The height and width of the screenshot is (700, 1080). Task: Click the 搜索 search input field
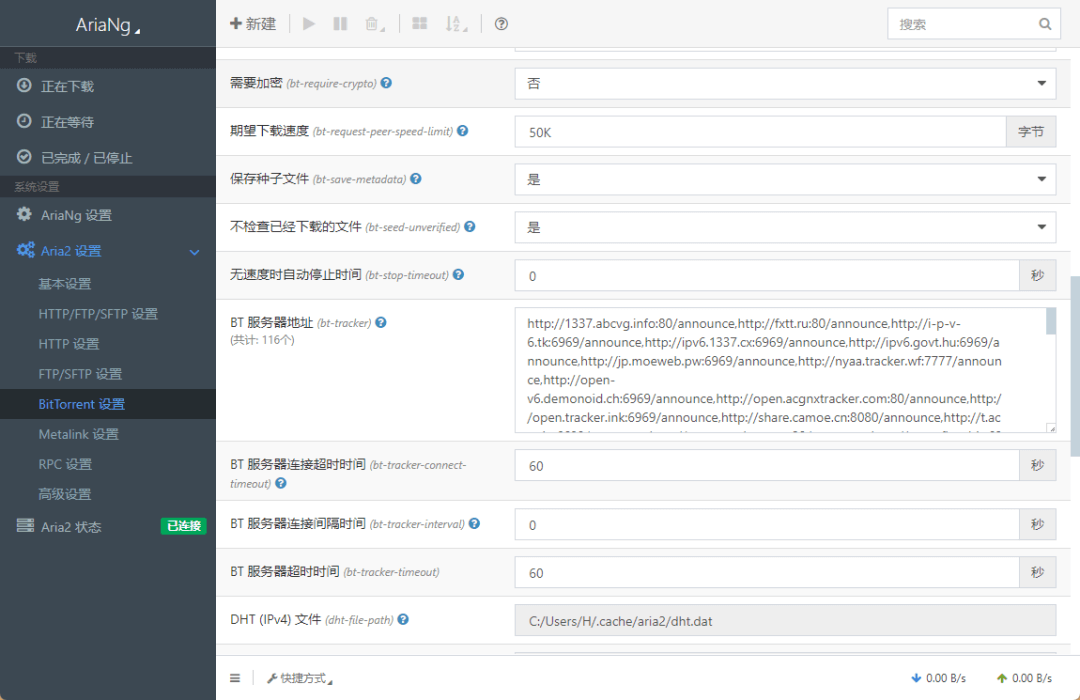pyautogui.click(x=960, y=24)
